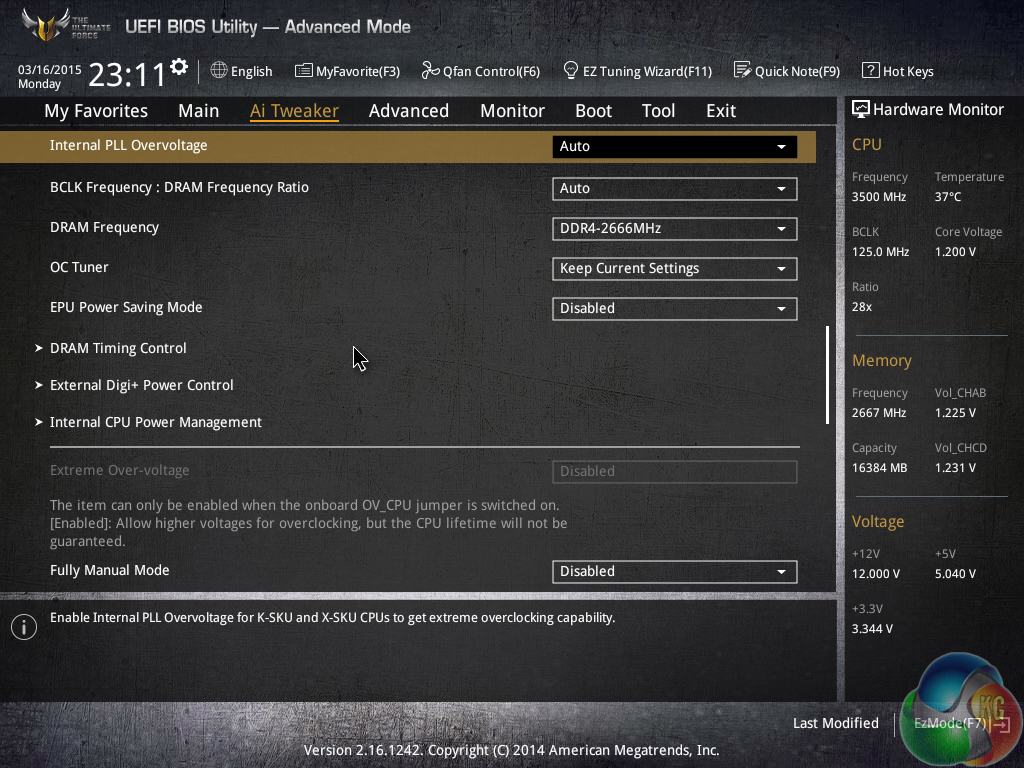Click the disabled Extreme Over-voltage field

click(x=675, y=472)
